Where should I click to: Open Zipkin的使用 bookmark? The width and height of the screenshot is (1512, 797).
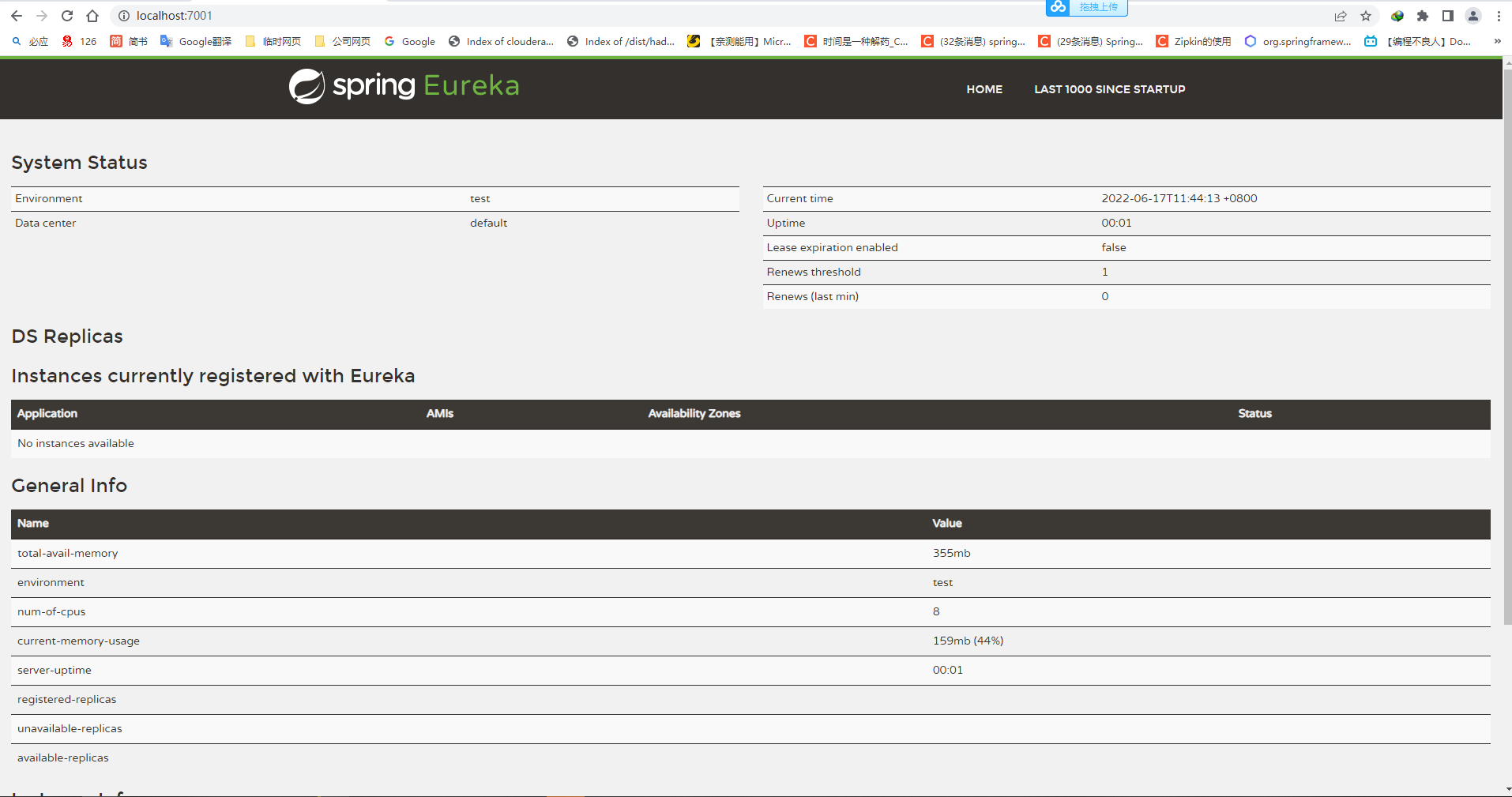pos(1193,41)
